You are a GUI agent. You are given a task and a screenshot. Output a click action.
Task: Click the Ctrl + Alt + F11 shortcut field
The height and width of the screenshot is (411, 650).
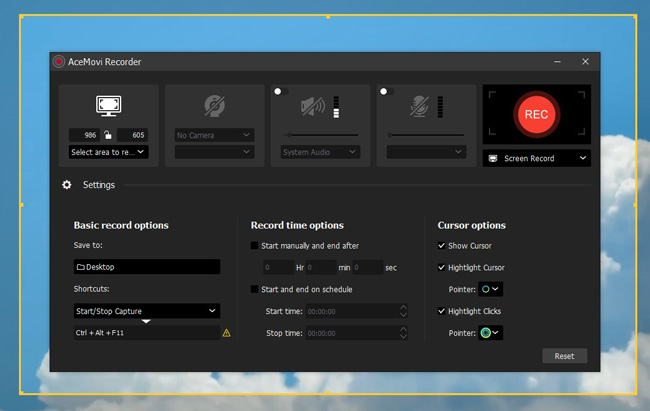pos(147,333)
